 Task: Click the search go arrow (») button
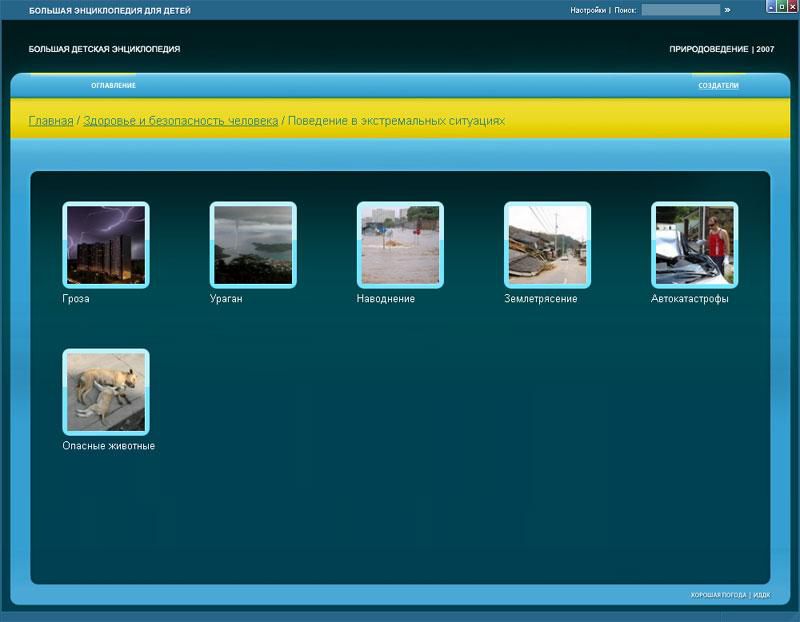click(x=727, y=10)
